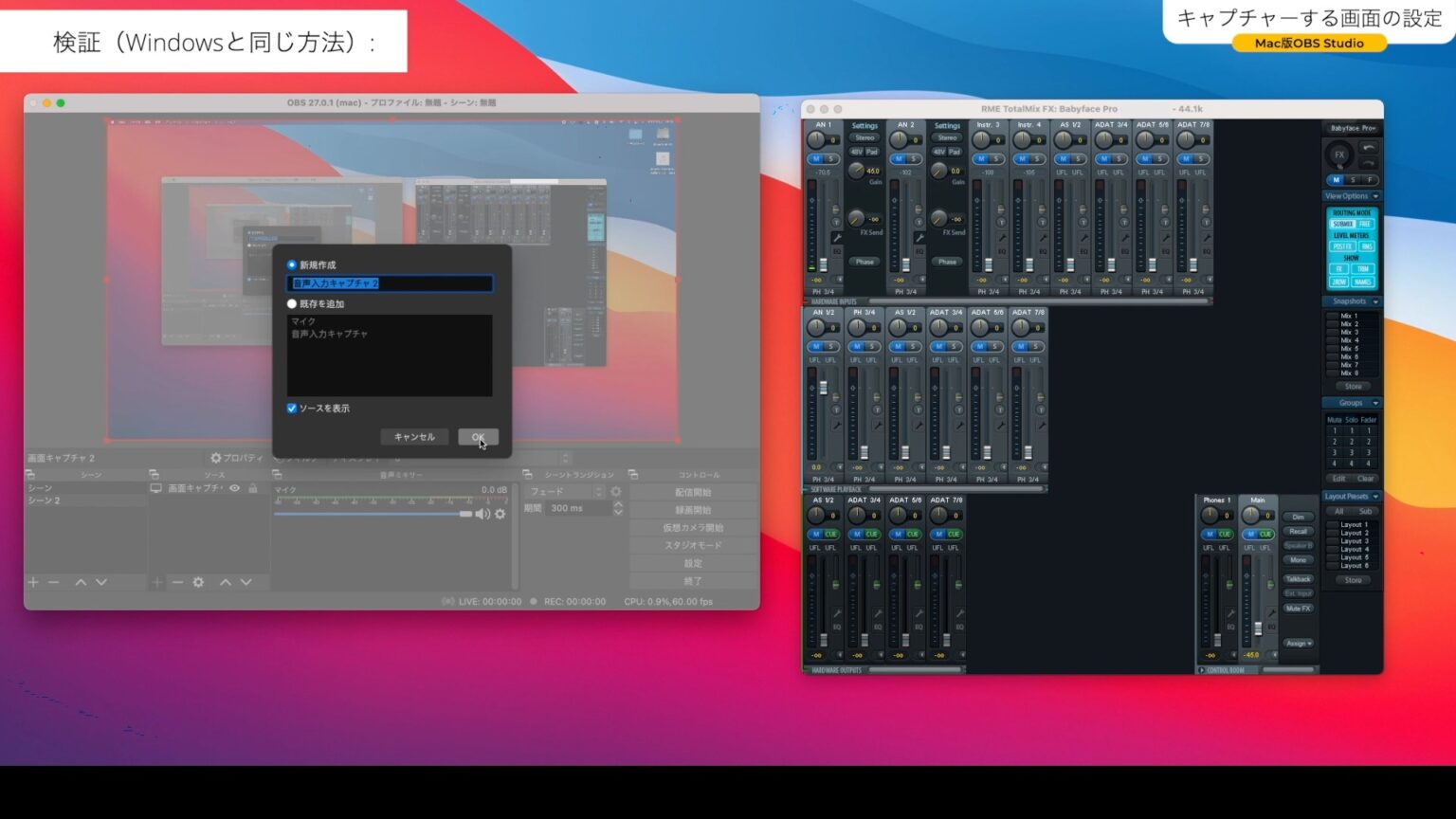The image size is (1456, 819).
Task: Open source properties gear in OBS sources toolbar
Action: tap(198, 582)
